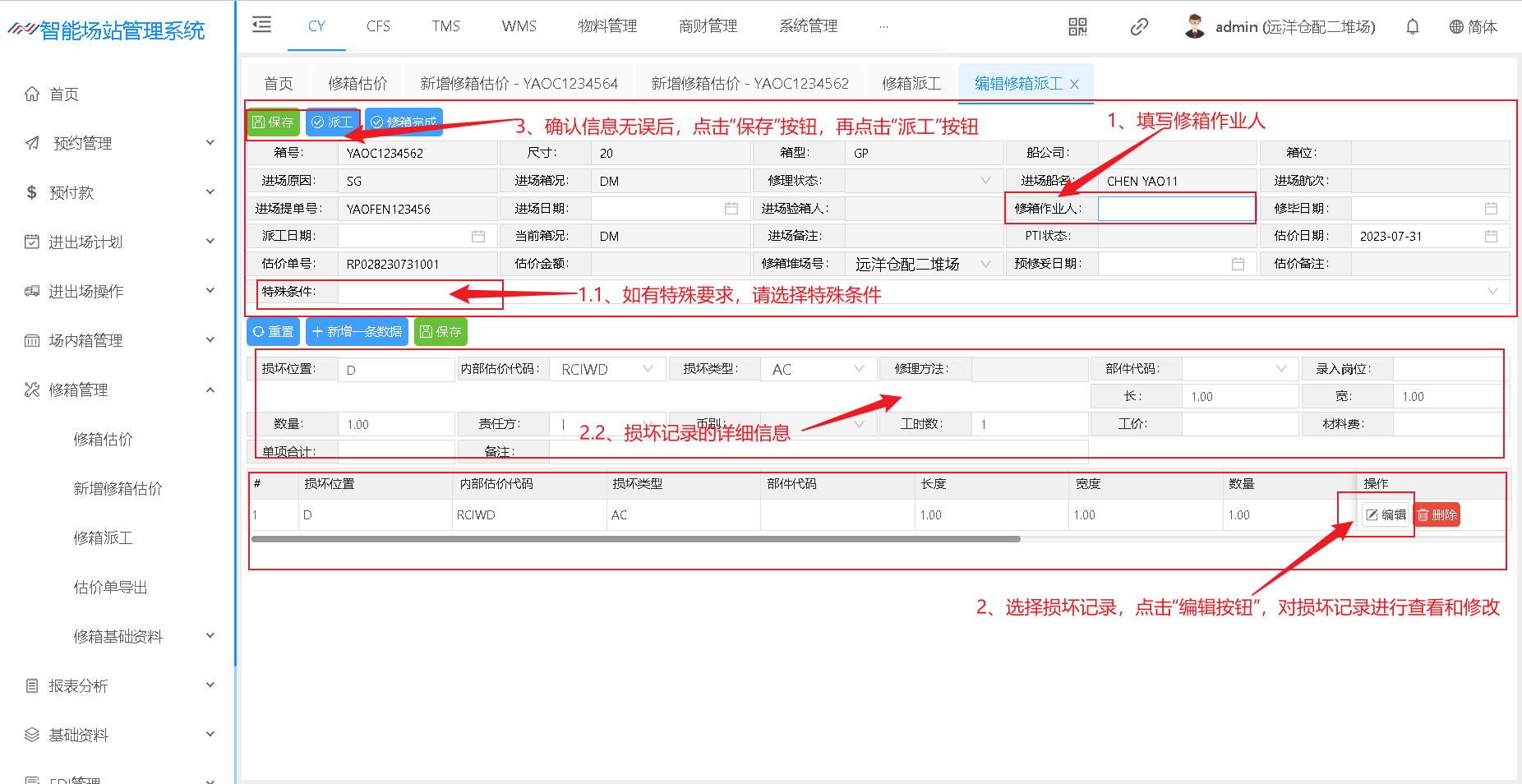
Task: Close the 编辑修箱派工 tab with X
Action: (x=1074, y=85)
